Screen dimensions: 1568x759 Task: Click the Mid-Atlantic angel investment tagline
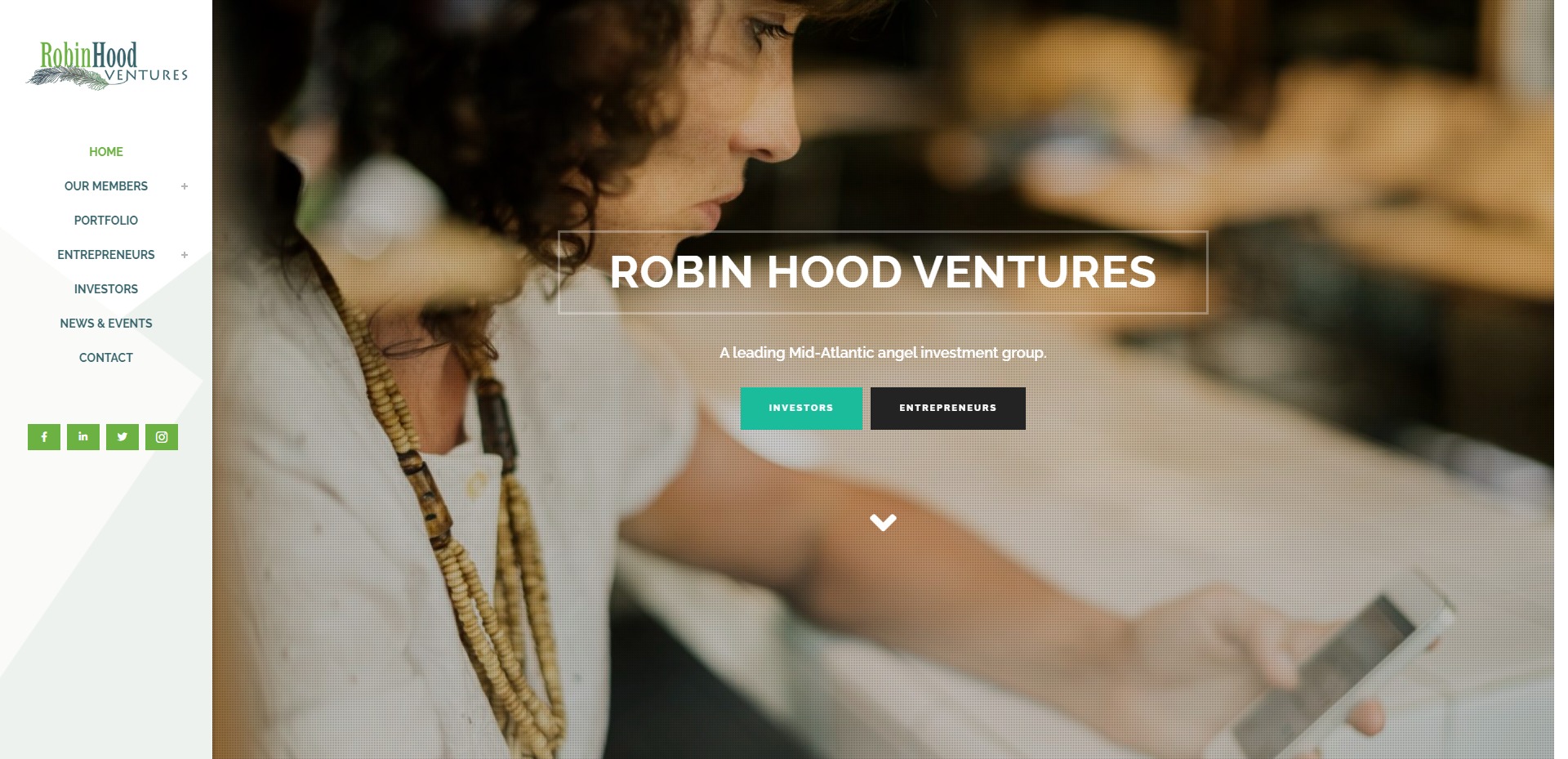pos(883,353)
